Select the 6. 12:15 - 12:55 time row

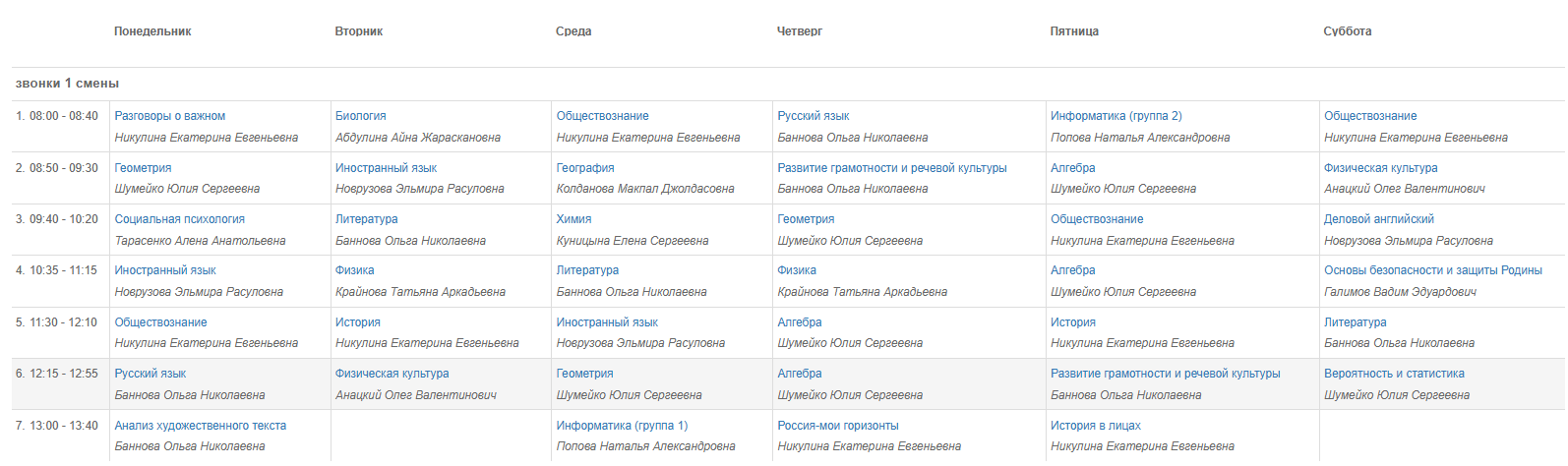788,384
